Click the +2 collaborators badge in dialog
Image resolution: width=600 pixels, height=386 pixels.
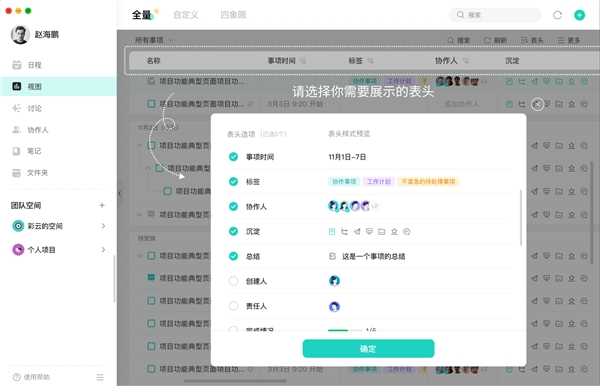point(374,206)
